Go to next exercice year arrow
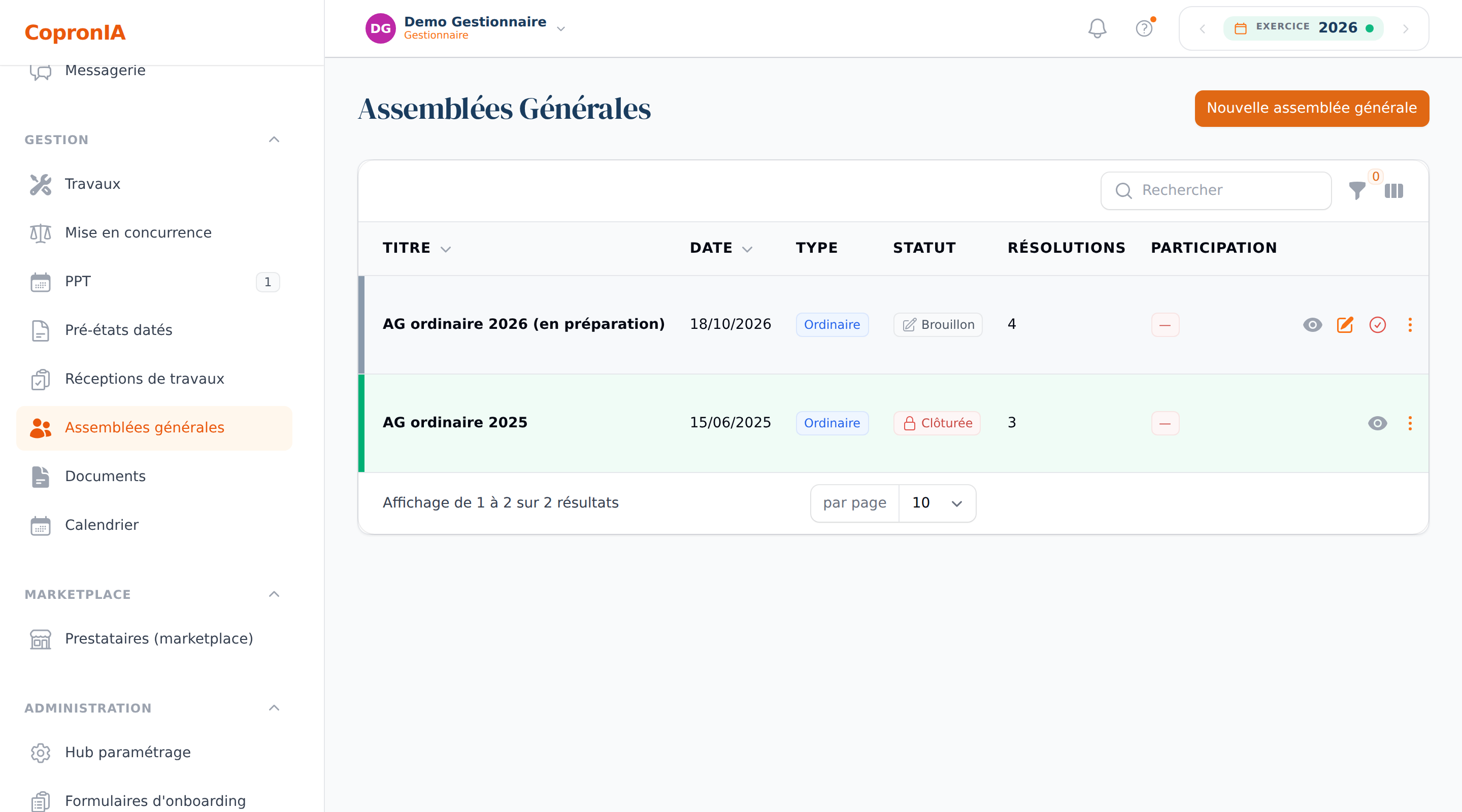 click(1406, 28)
